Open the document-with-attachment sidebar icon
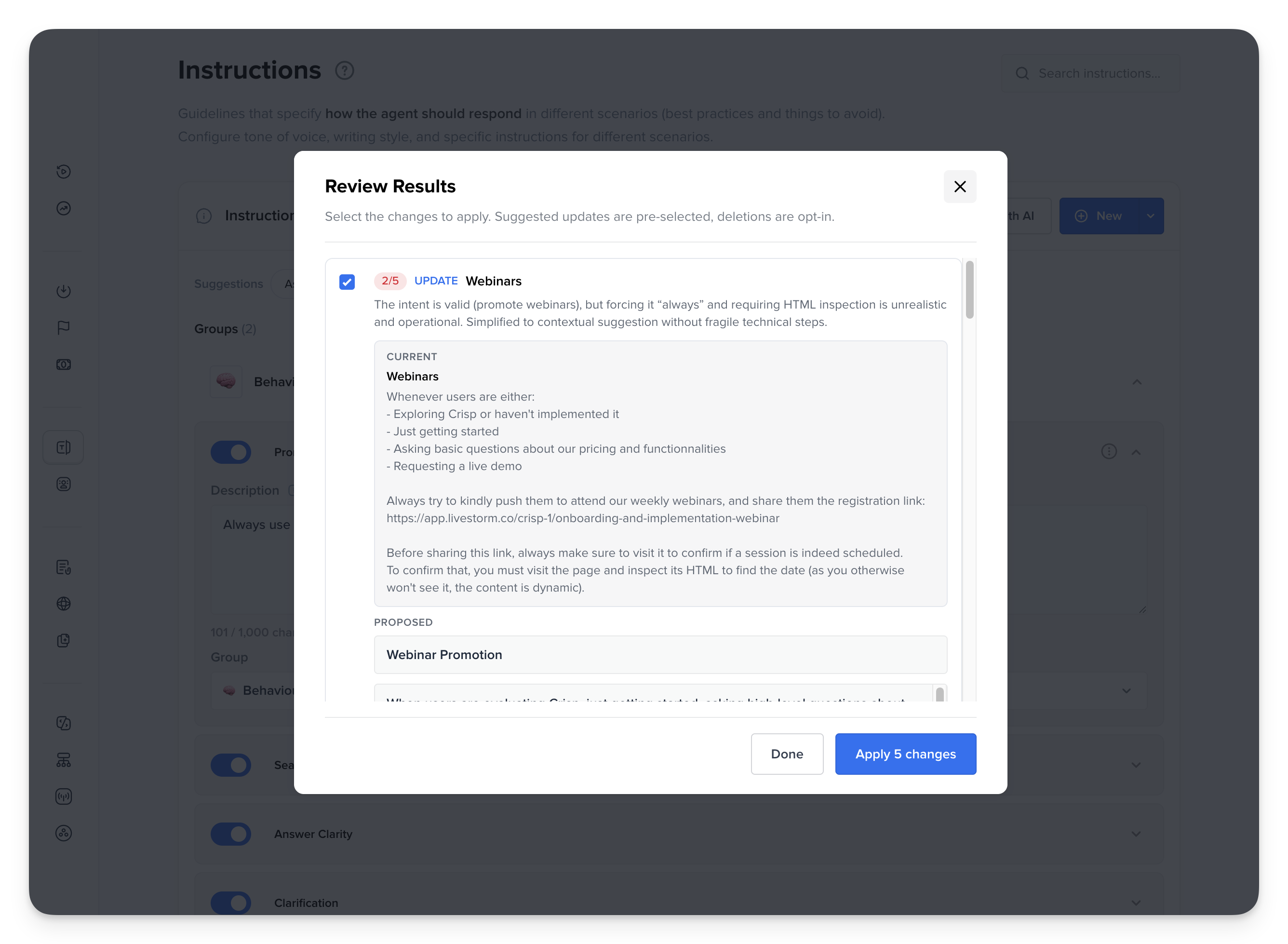The image size is (1288, 944). (64, 567)
